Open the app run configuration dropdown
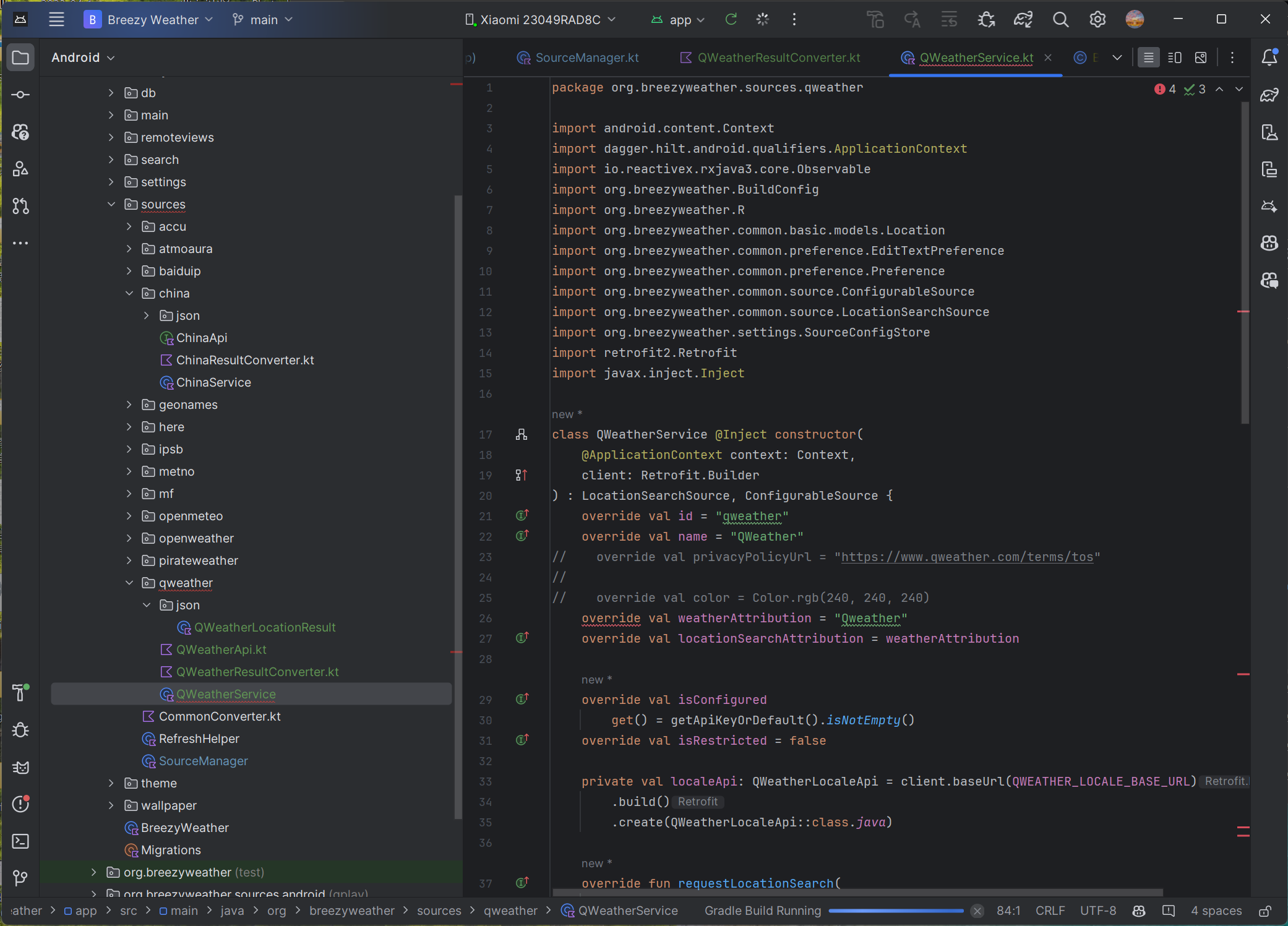 pyautogui.click(x=678, y=19)
